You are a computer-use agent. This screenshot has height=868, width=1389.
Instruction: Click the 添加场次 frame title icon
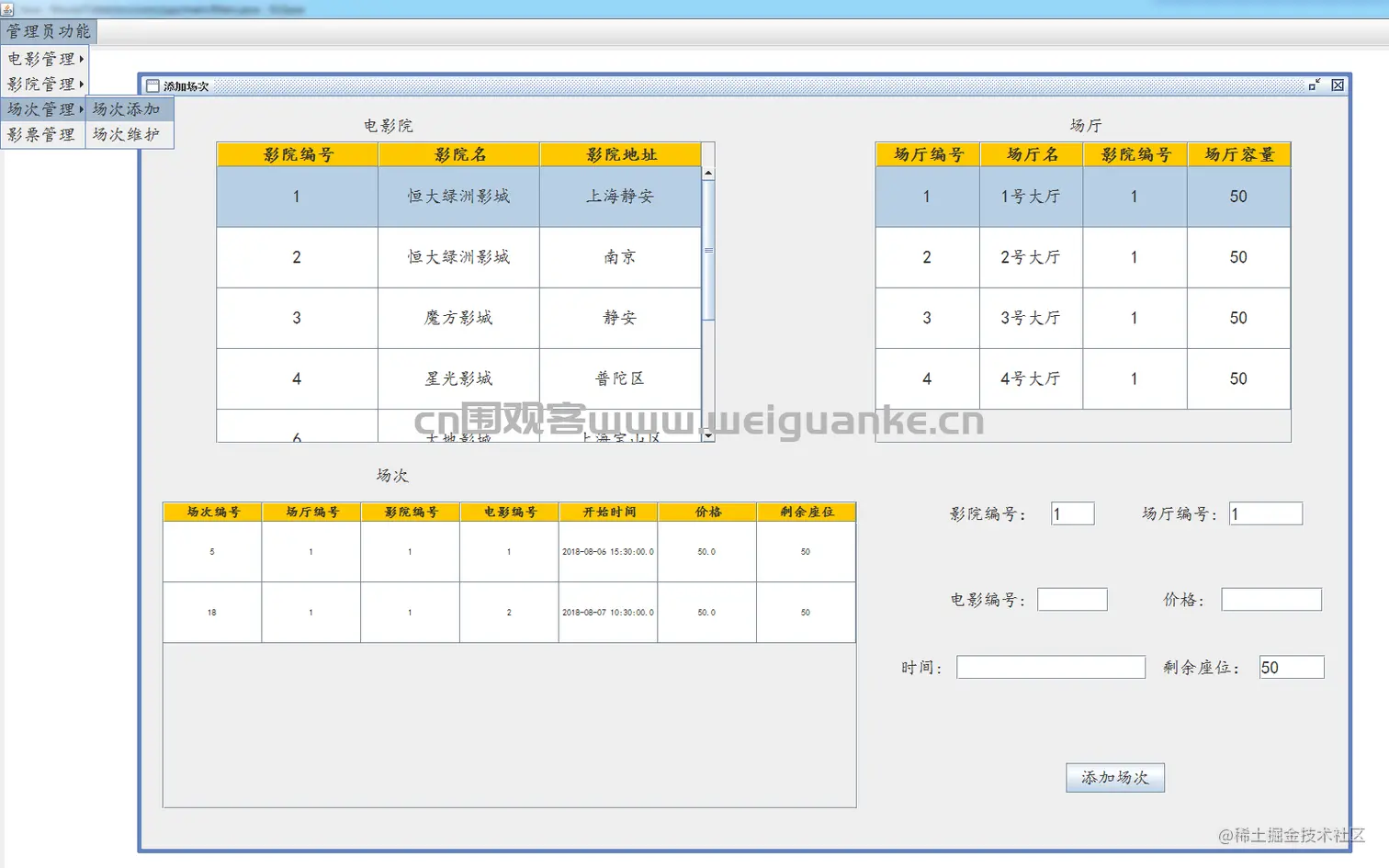[x=152, y=85]
